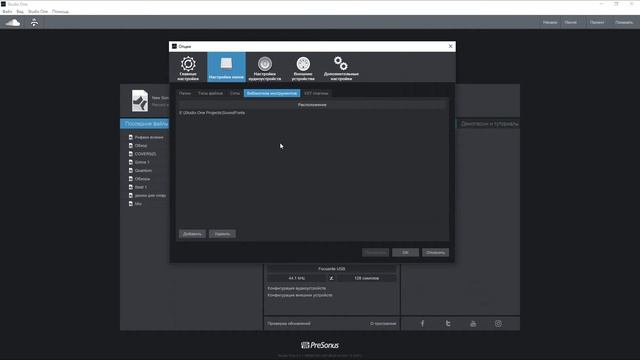Open the Помощь menu
The image size is (640, 360).
pos(60,11)
